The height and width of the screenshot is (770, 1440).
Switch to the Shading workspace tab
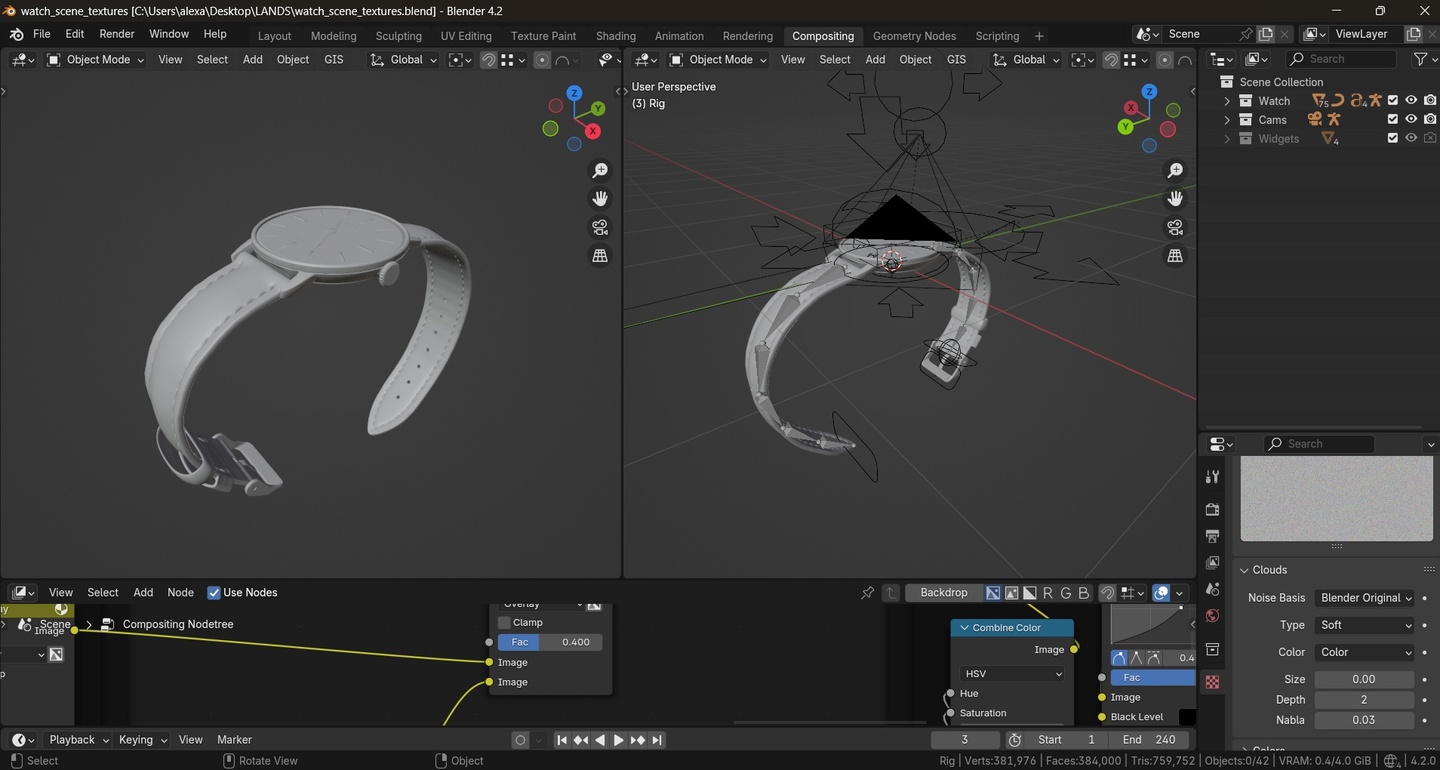[x=615, y=36]
